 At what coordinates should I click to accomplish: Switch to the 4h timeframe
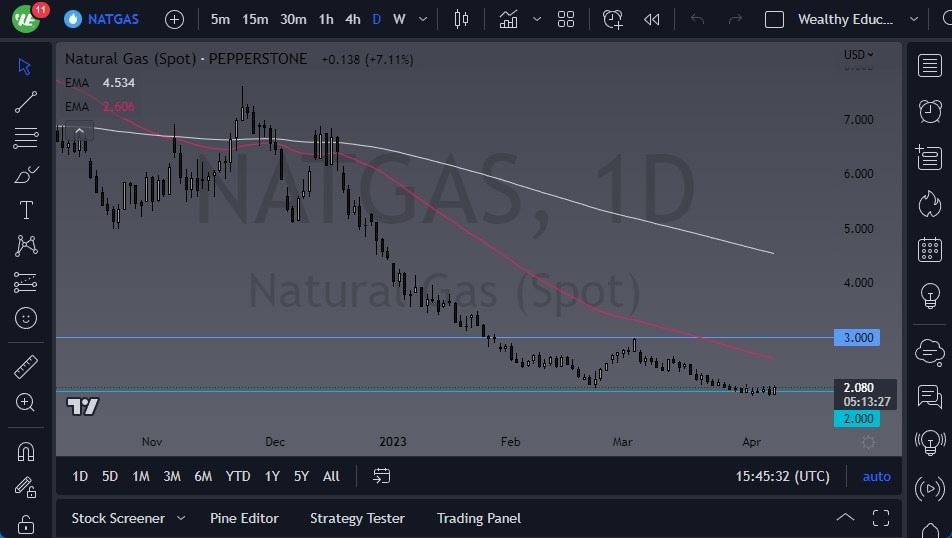click(353, 19)
